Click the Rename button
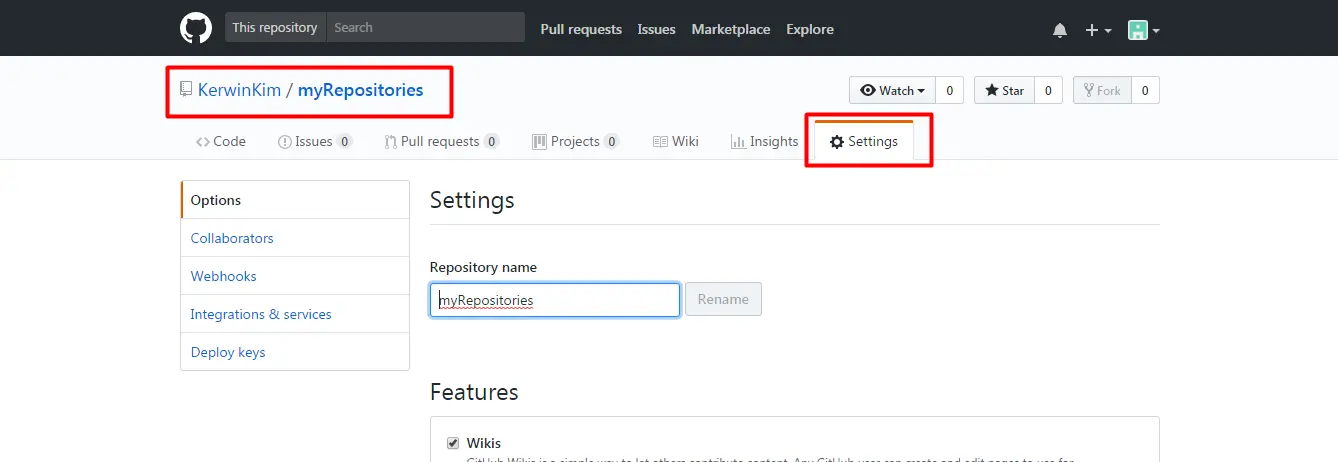 [x=723, y=299]
